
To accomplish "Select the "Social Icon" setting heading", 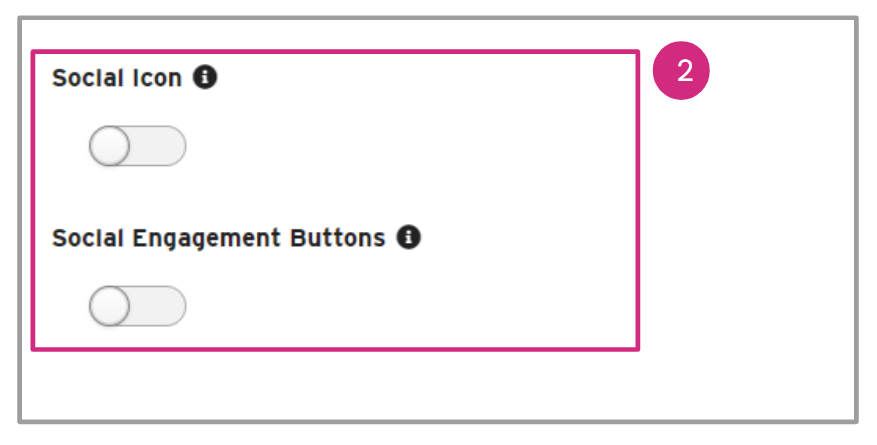I will click(x=117, y=78).
